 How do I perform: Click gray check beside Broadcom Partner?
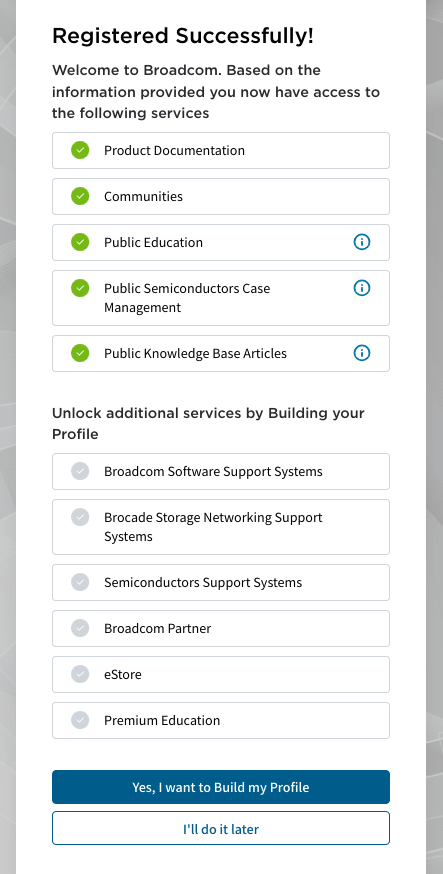[80, 628]
